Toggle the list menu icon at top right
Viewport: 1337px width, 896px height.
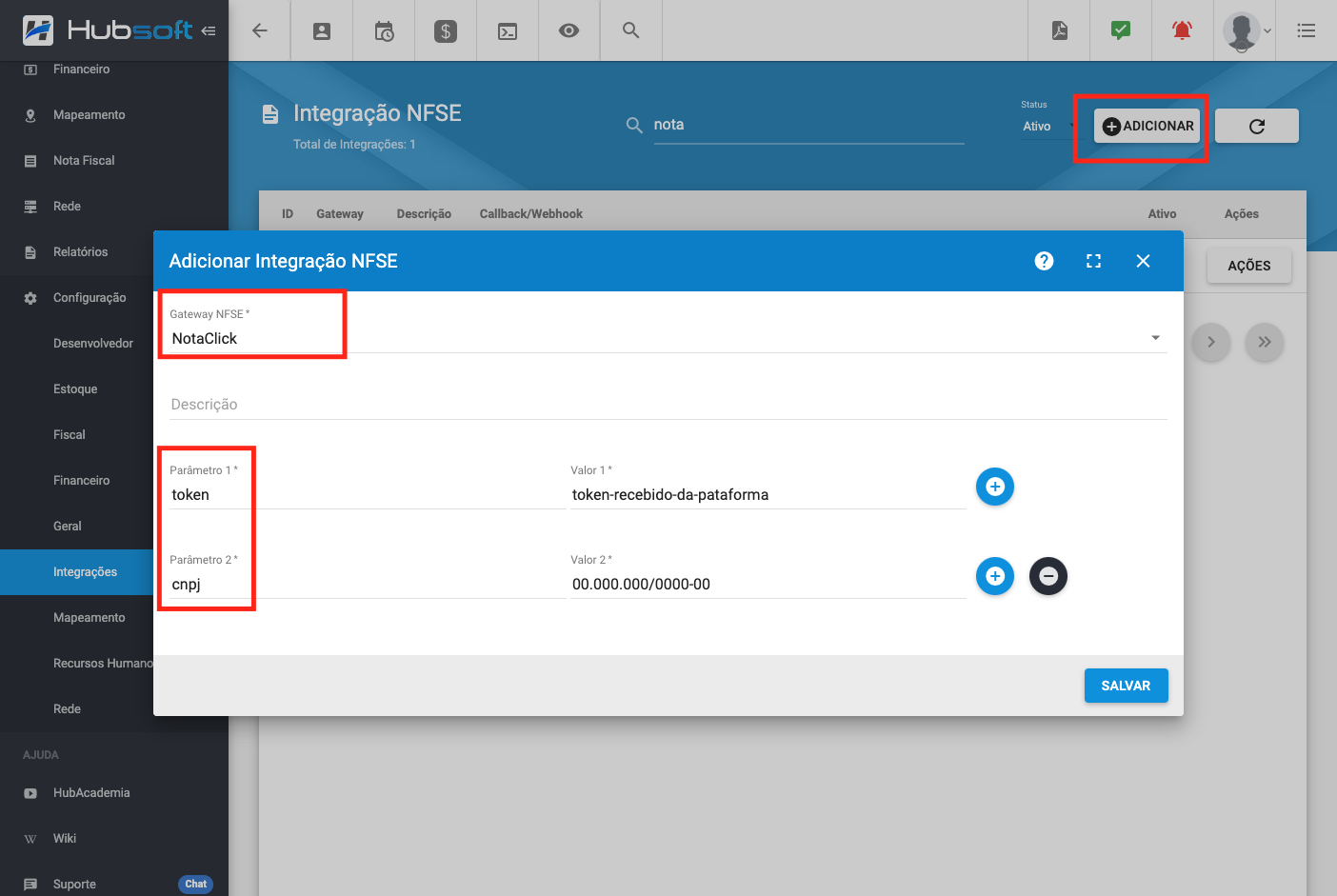(1306, 30)
